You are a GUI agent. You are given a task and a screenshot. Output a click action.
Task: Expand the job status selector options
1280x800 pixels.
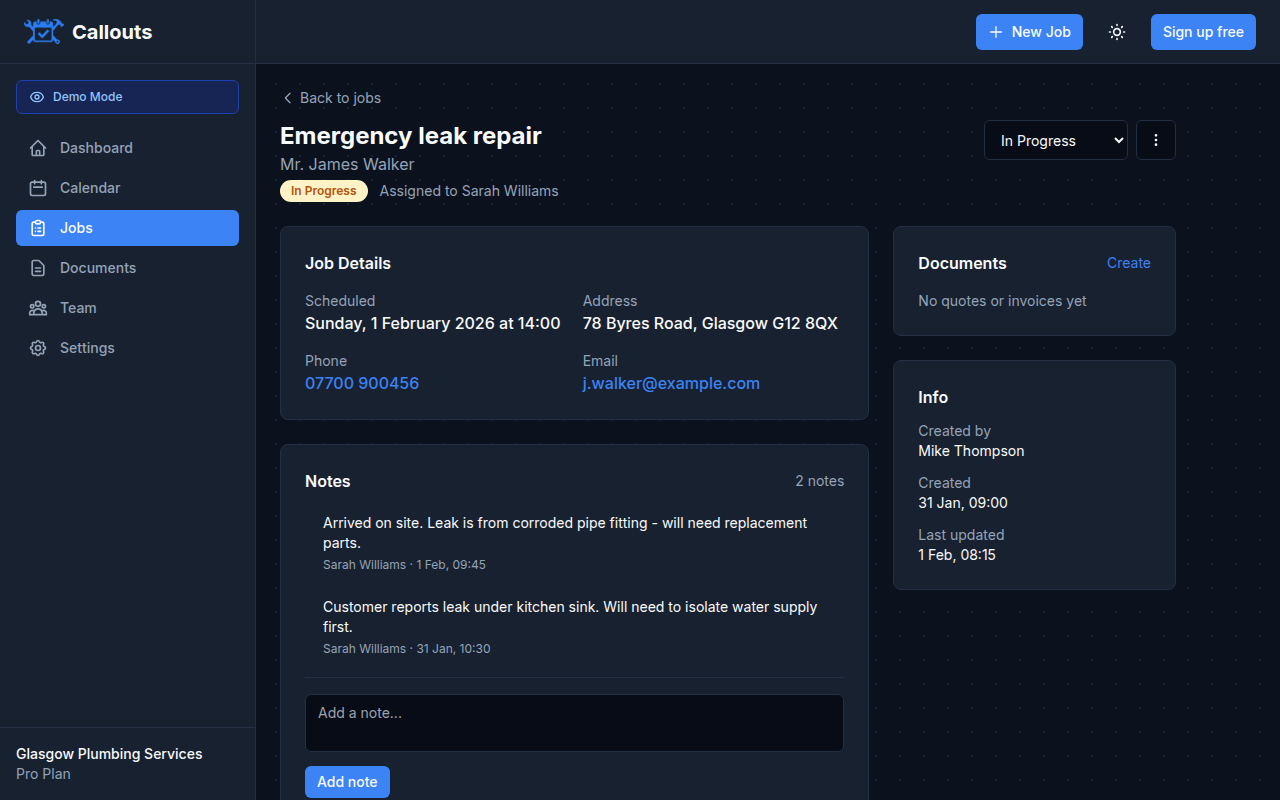click(1056, 140)
